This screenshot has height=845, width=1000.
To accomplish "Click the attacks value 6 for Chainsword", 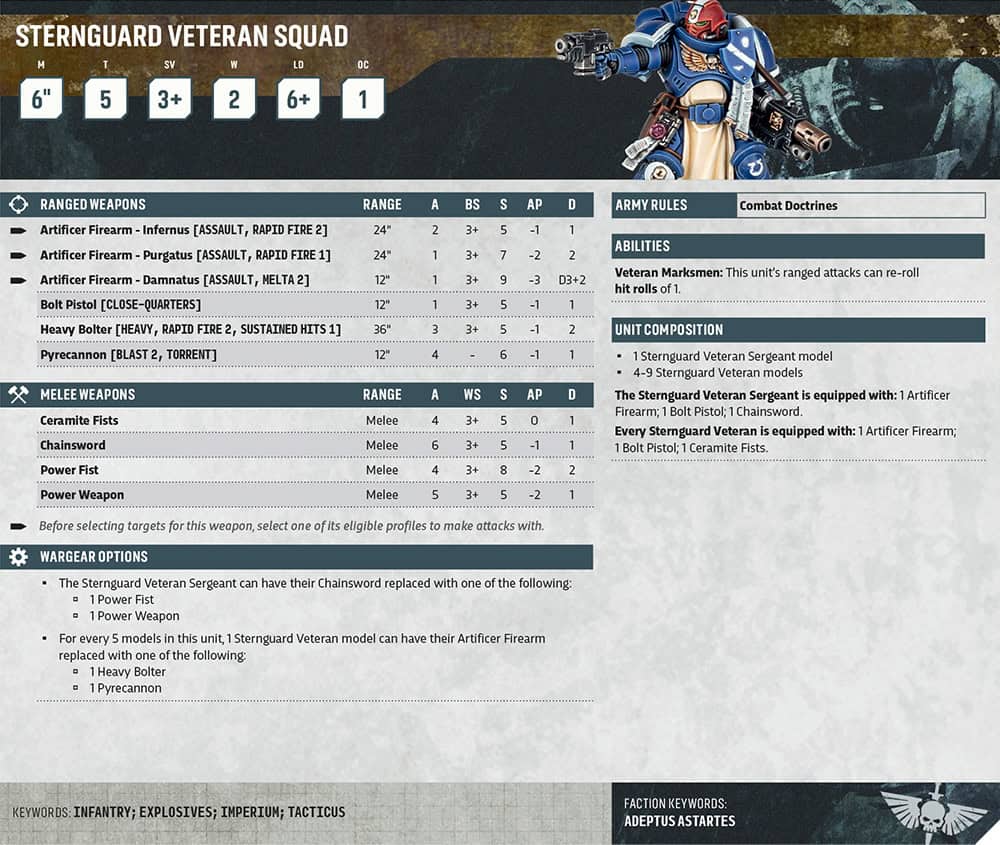I will pyautogui.click(x=435, y=445).
